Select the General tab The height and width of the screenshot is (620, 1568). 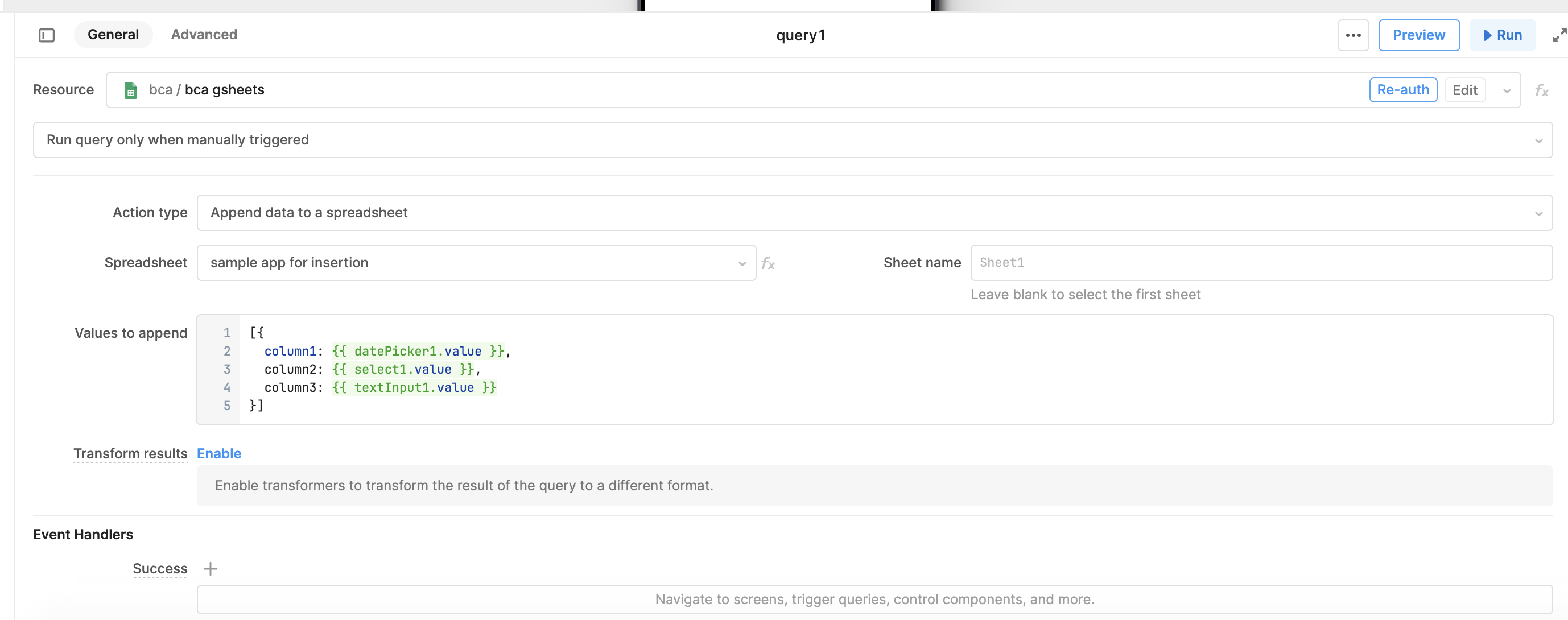pos(113,35)
